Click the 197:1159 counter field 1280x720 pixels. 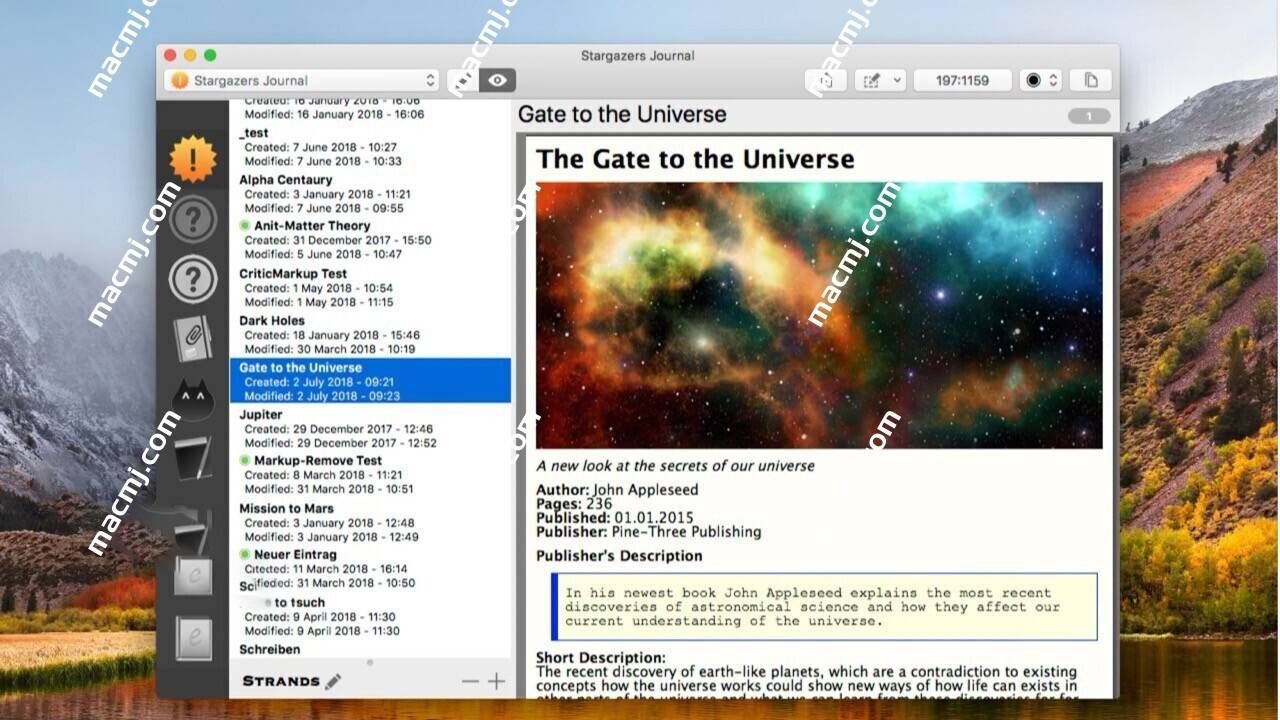click(x=962, y=80)
